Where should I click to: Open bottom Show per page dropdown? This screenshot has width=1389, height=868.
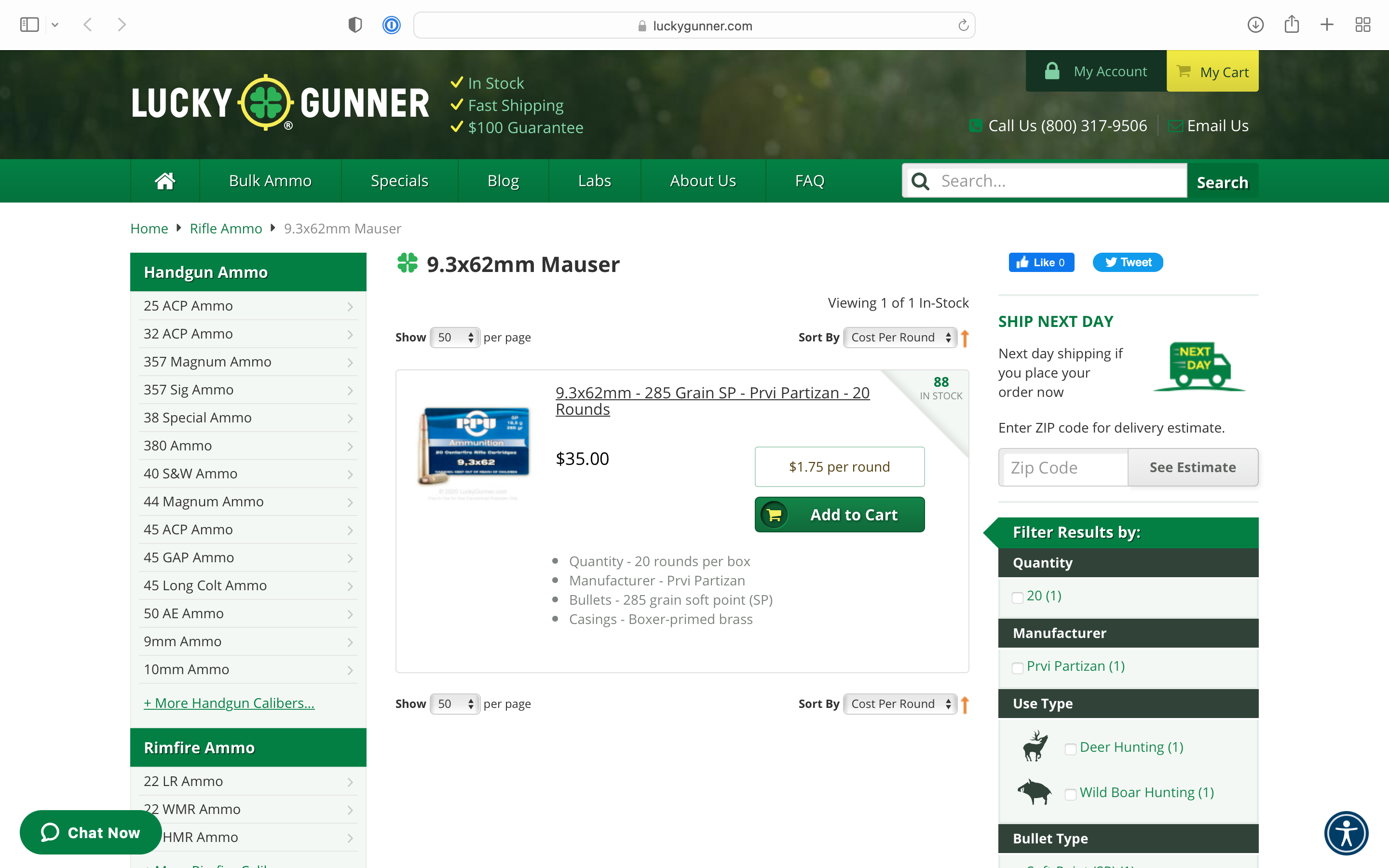pyautogui.click(x=455, y=704)
